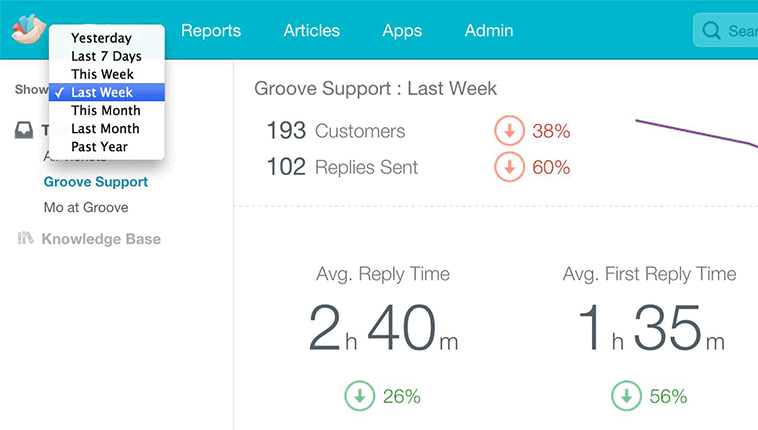Select This Week in the dropdown

coord(102,74)
